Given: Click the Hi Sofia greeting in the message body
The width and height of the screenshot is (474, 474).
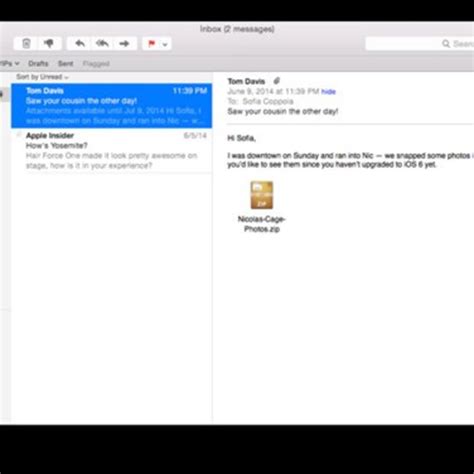Looking at the screenshot, I should [241, 138].
